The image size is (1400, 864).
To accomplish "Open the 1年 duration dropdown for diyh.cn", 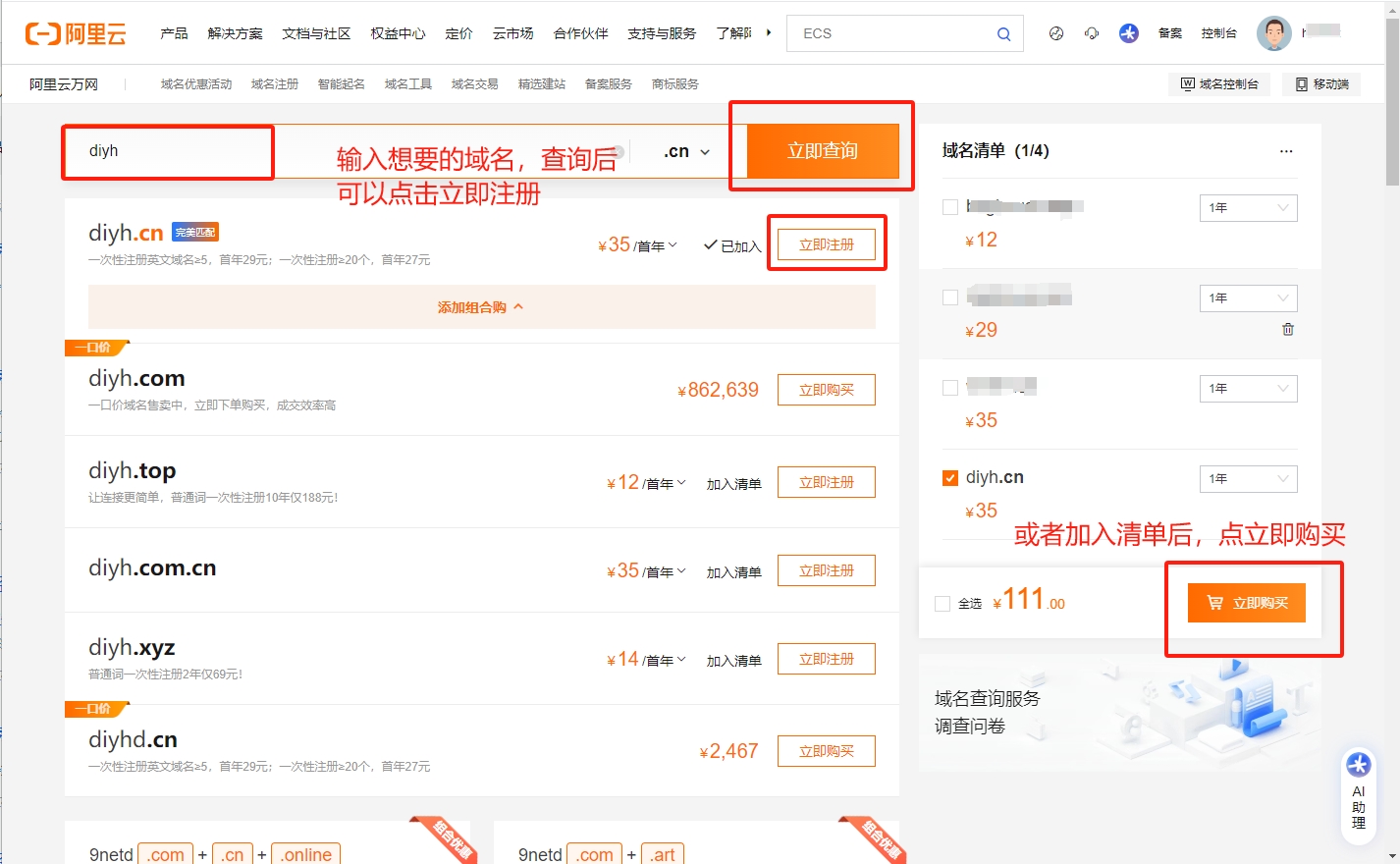I will tap(1248, 478).
